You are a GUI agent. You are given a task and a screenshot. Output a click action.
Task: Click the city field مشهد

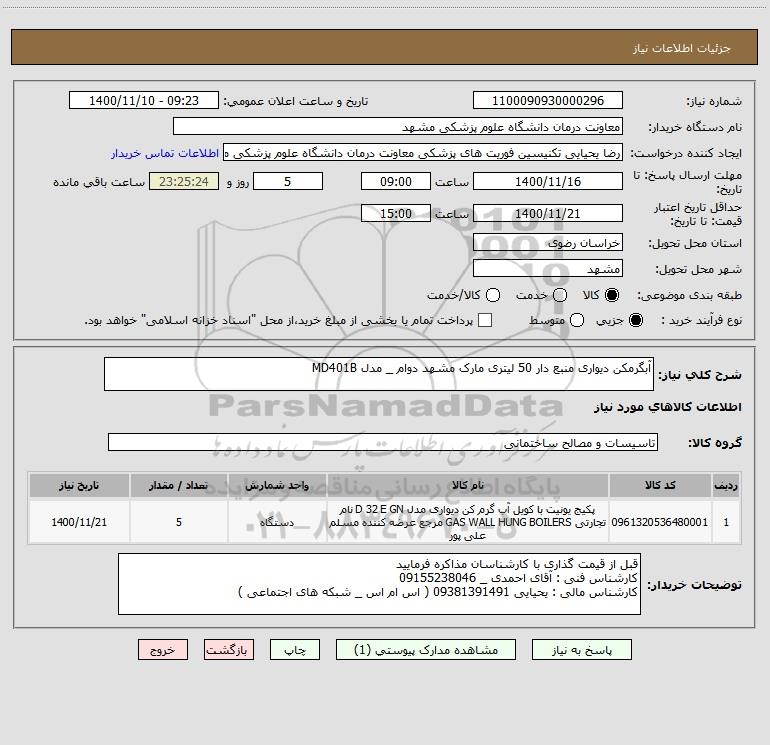(x=548, y=268)
